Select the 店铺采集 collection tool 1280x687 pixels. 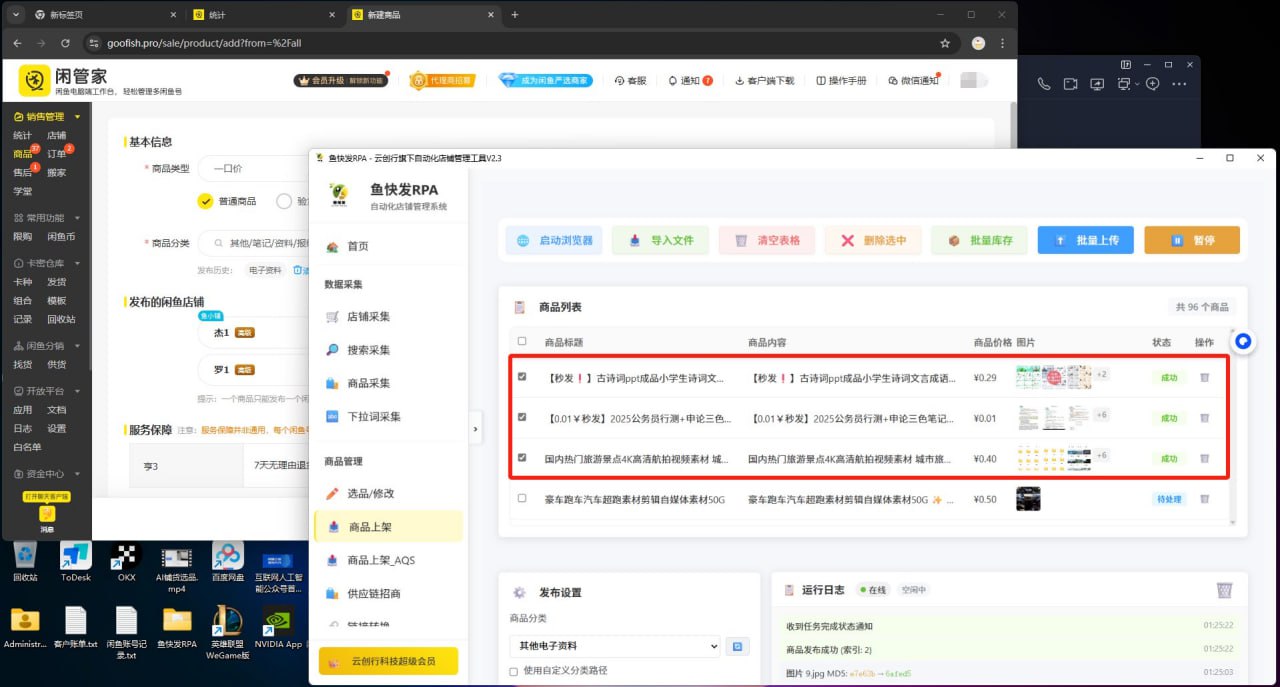pos(360,316)
